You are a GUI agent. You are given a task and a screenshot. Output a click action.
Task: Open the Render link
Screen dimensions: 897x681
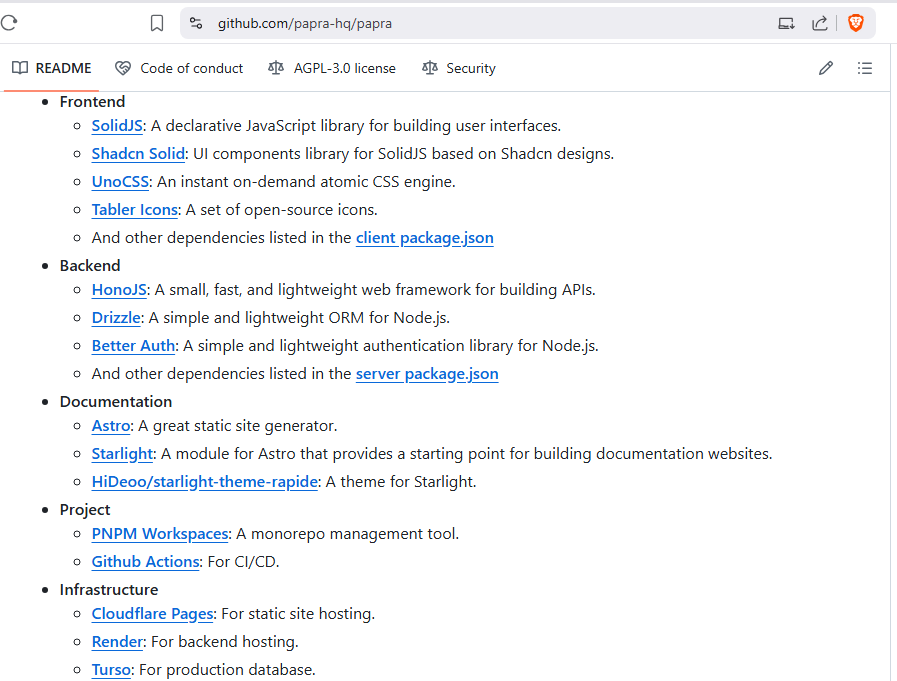(117, 643)
